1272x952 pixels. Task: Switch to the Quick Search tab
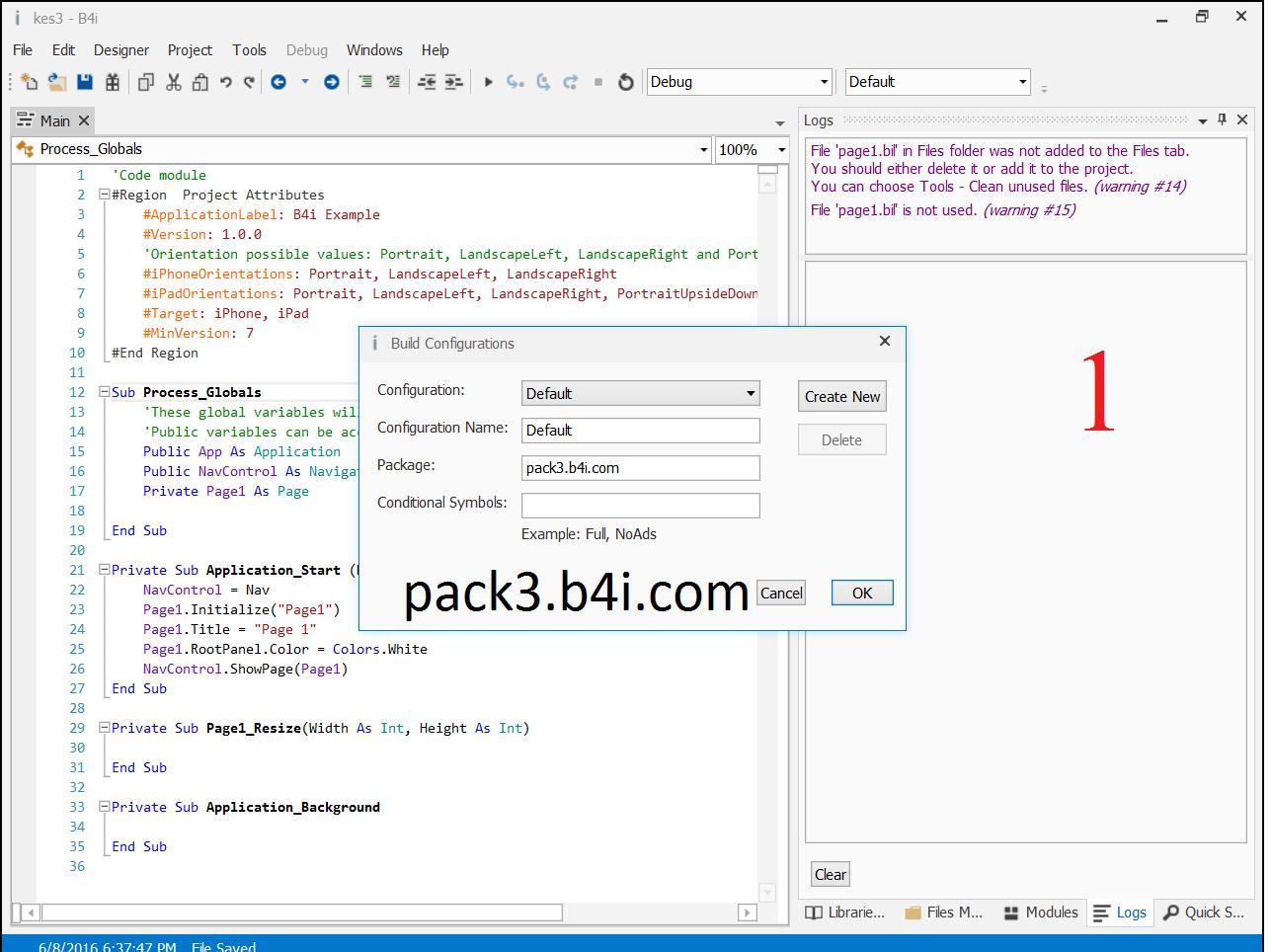click(1203, 912)
